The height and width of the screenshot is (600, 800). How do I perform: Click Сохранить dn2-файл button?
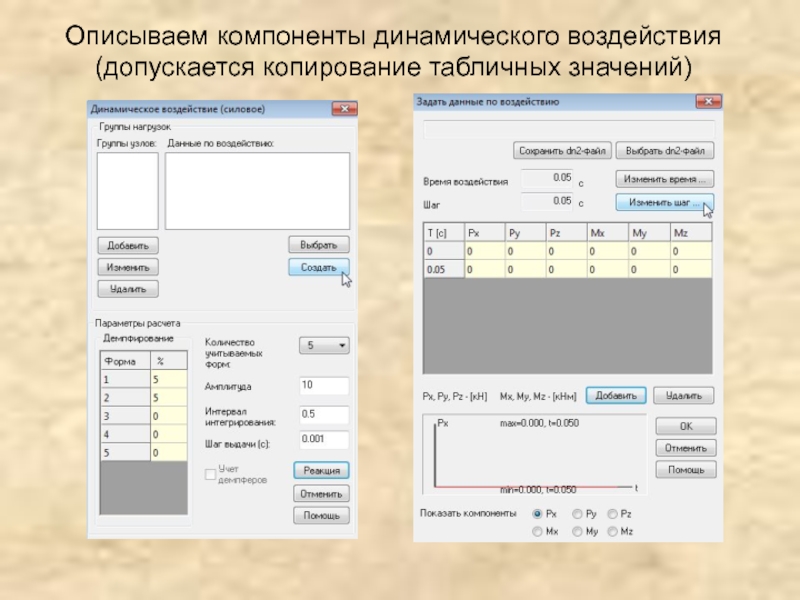[x=562, y=151]
